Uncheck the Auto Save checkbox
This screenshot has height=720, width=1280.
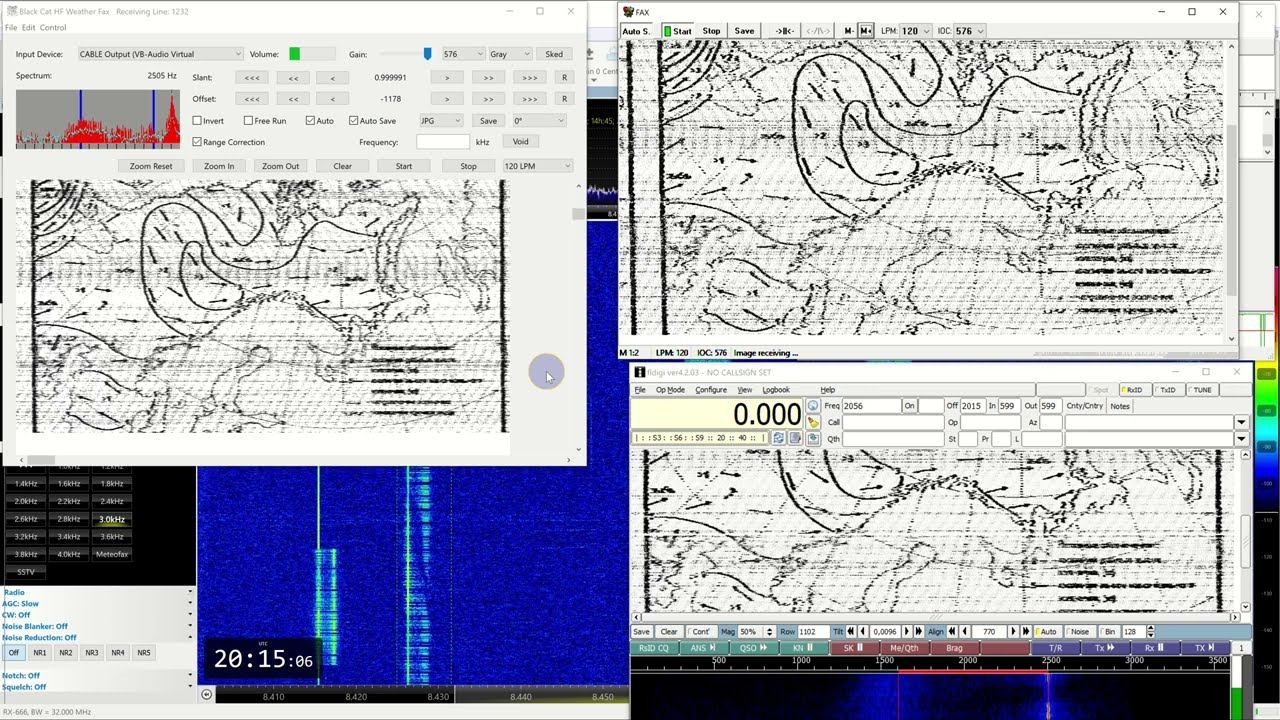pos(354,121)
